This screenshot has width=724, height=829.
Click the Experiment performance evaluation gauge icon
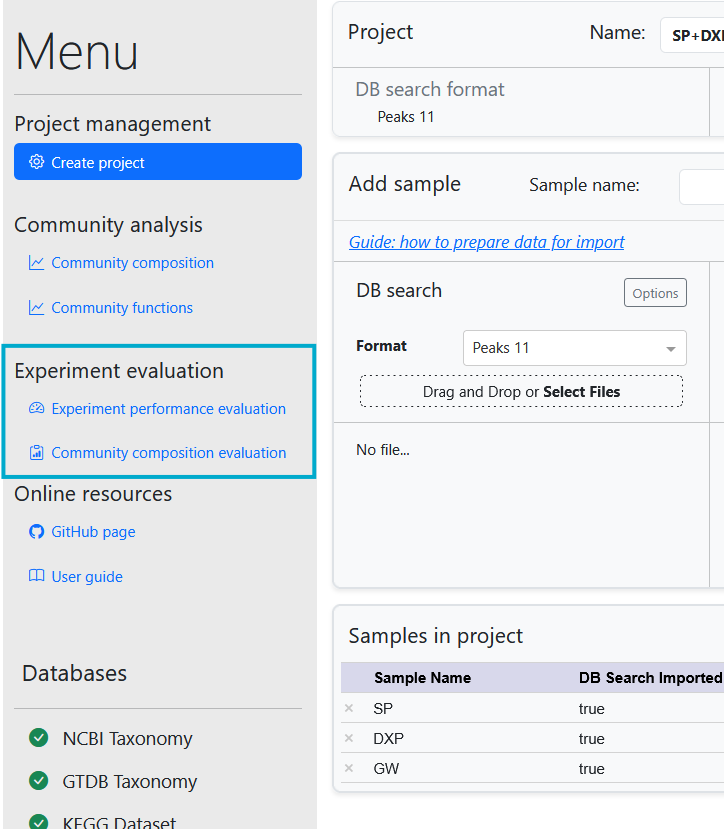(x=37, y=408)
